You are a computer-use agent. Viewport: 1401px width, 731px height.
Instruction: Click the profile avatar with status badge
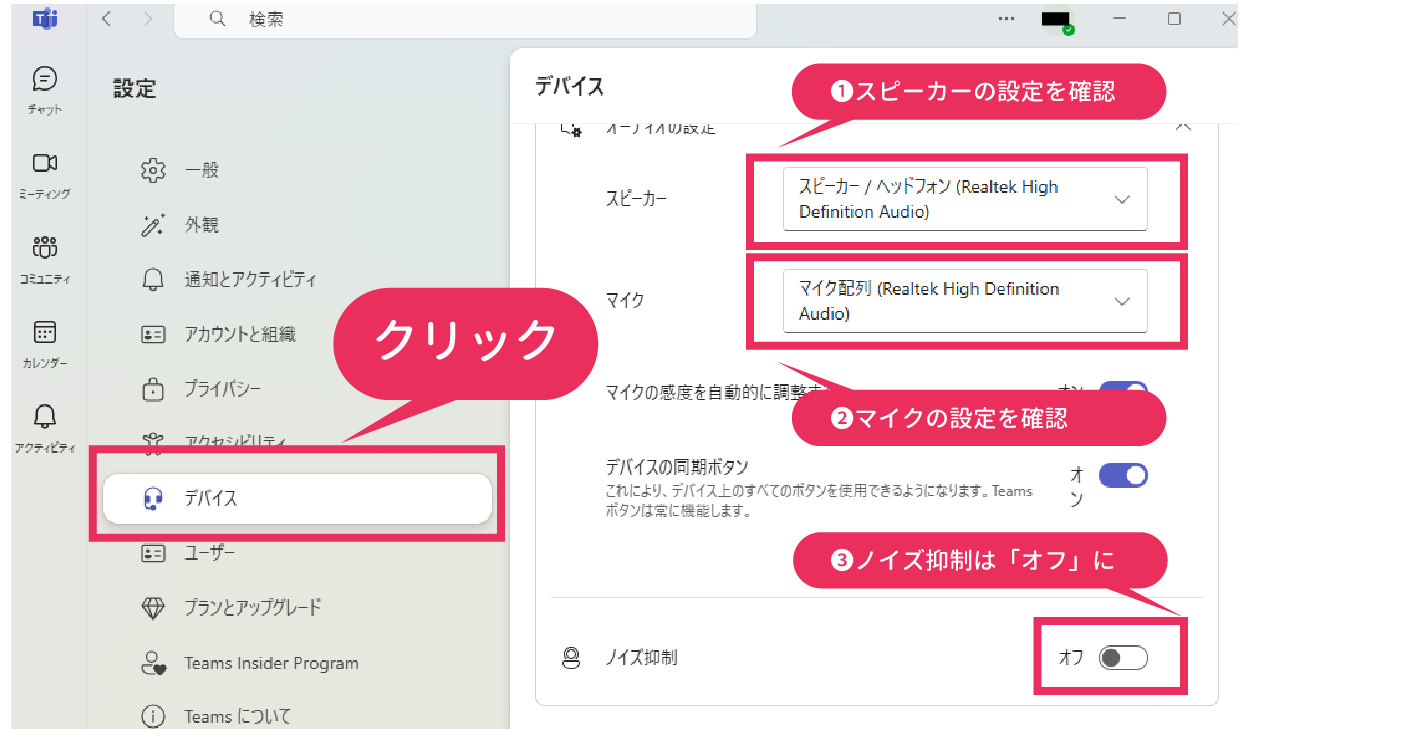[1056, 20]
